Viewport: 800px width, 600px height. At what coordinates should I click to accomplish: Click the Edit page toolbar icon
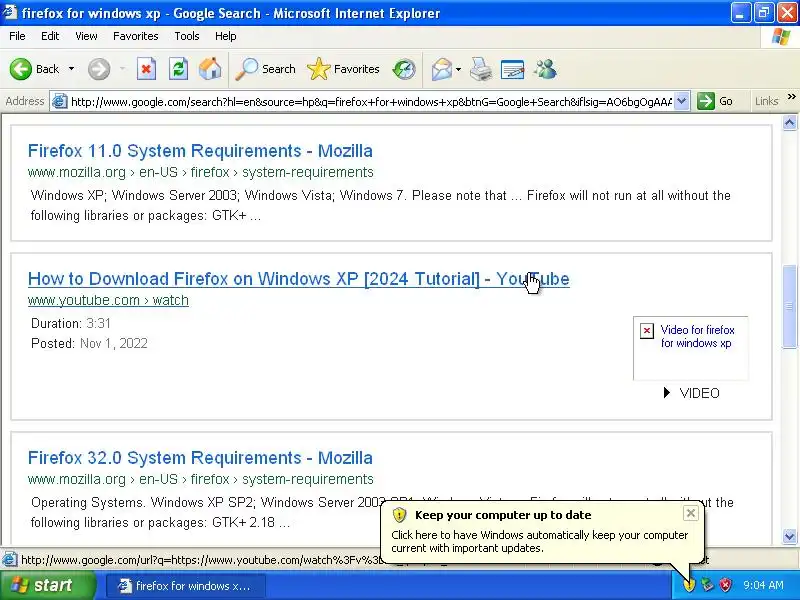tap(512, 69)
